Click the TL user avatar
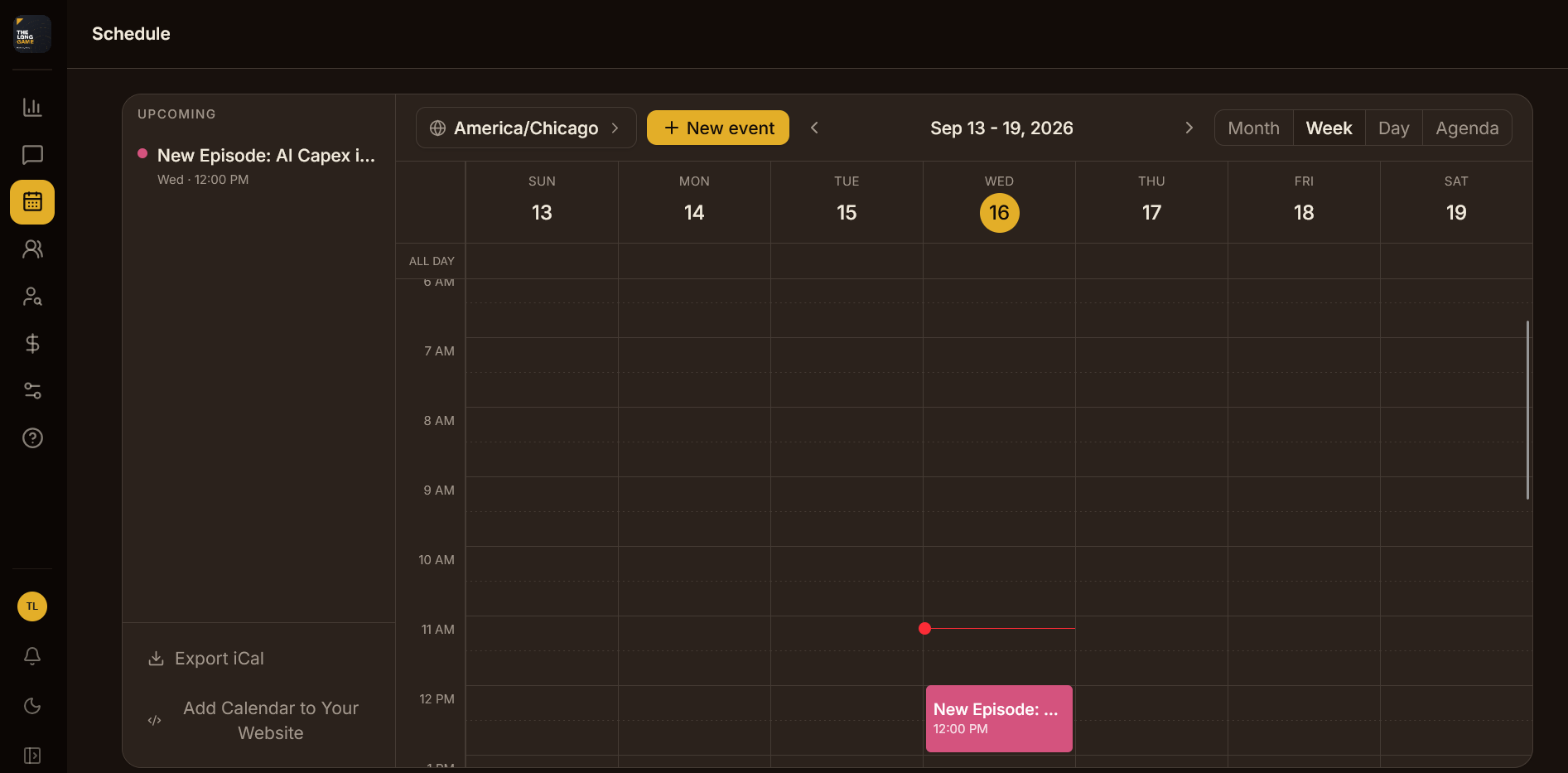1568x773 pixels. coord(32,606)
